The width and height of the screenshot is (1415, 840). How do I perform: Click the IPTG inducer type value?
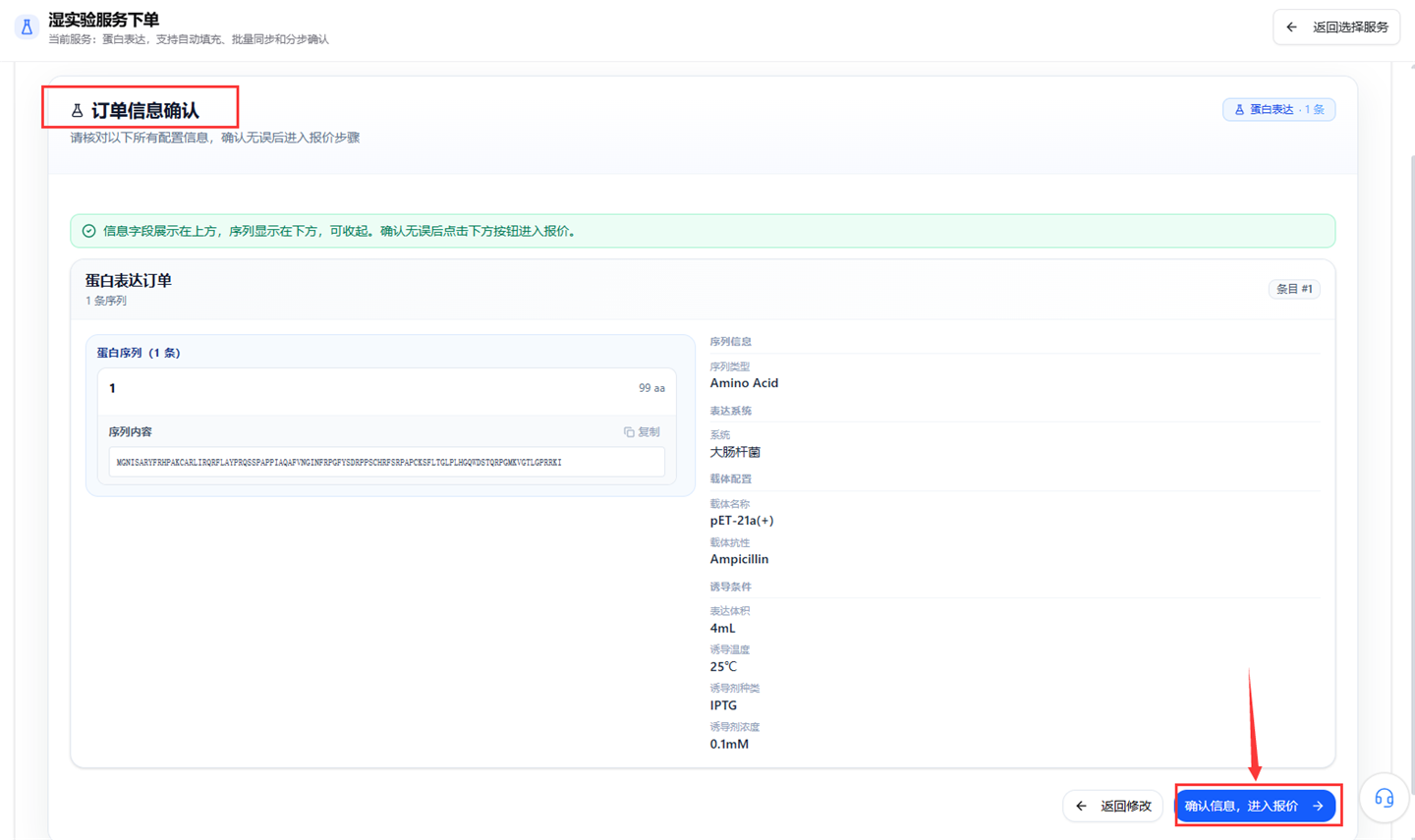point(723,705)
